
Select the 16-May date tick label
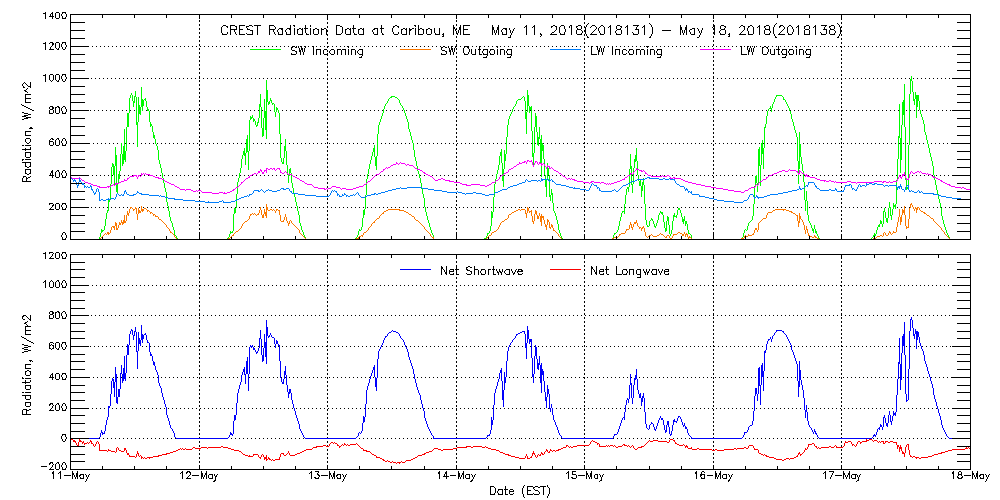pos(713,477)
